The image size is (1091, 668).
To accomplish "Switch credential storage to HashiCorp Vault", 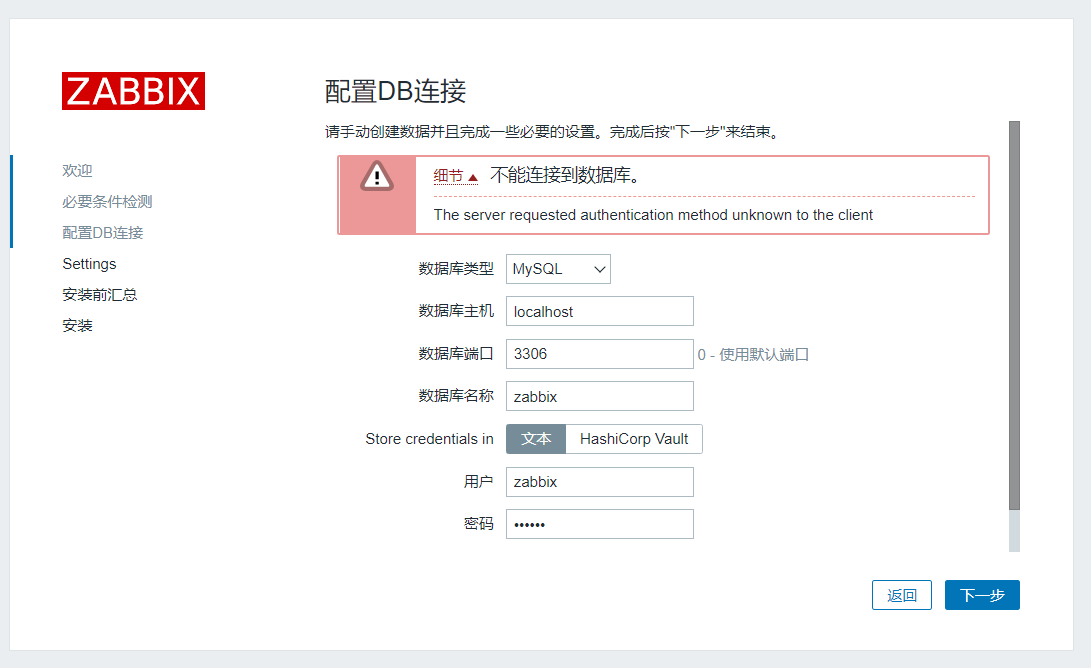I will (634, 438).
